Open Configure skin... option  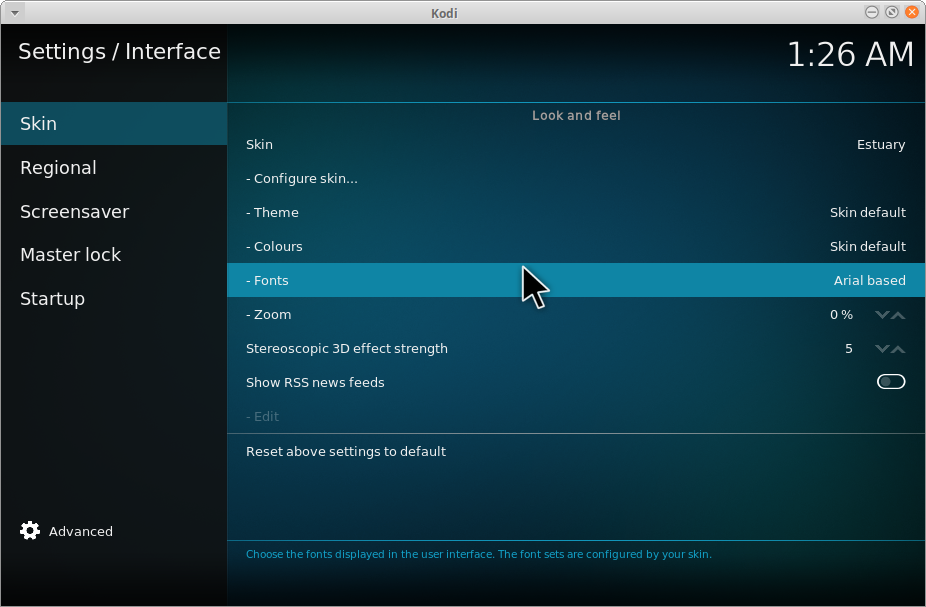click(x=576, y=178)
